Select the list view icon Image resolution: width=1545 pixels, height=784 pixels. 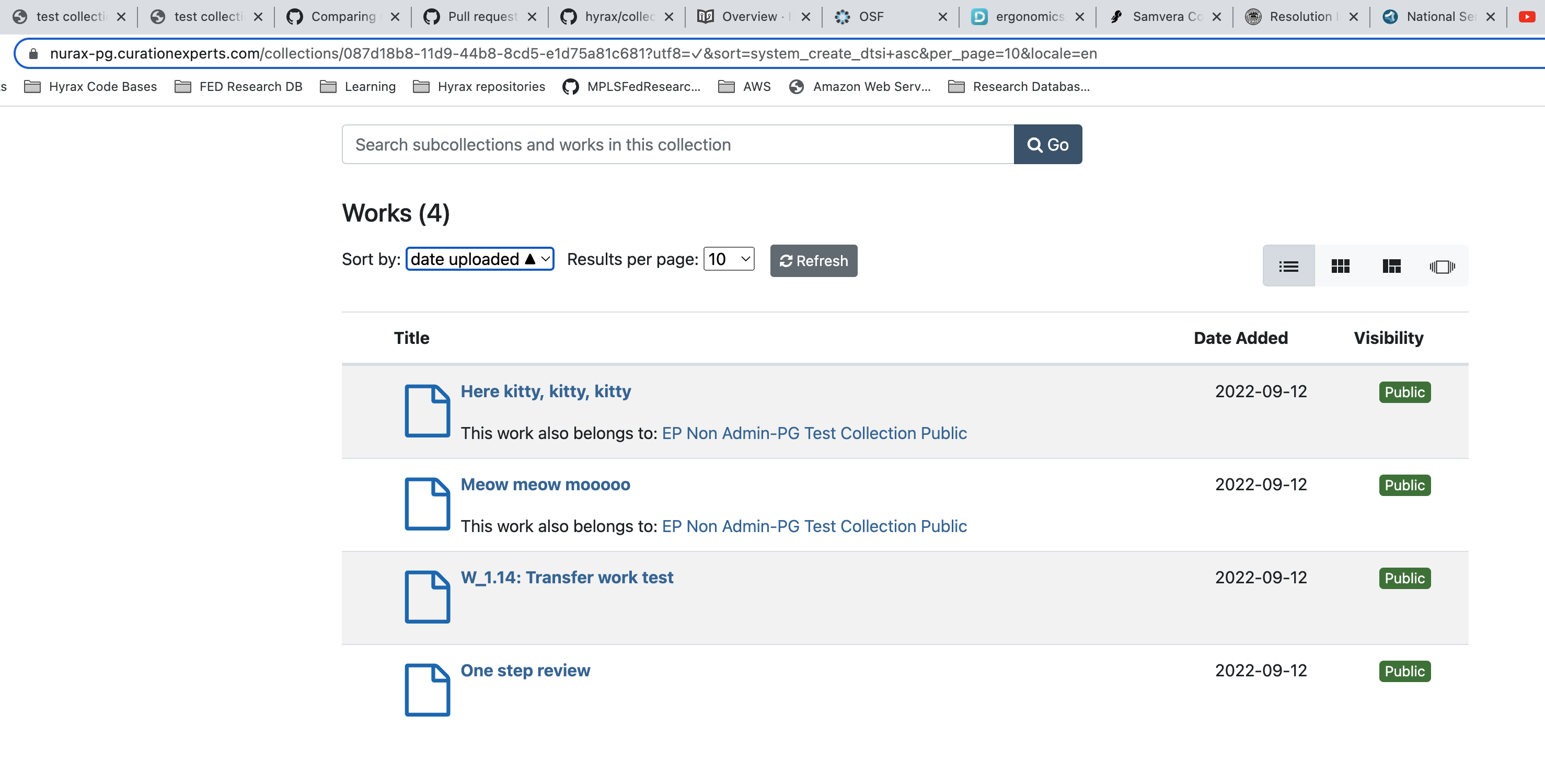pos(1288,266)
